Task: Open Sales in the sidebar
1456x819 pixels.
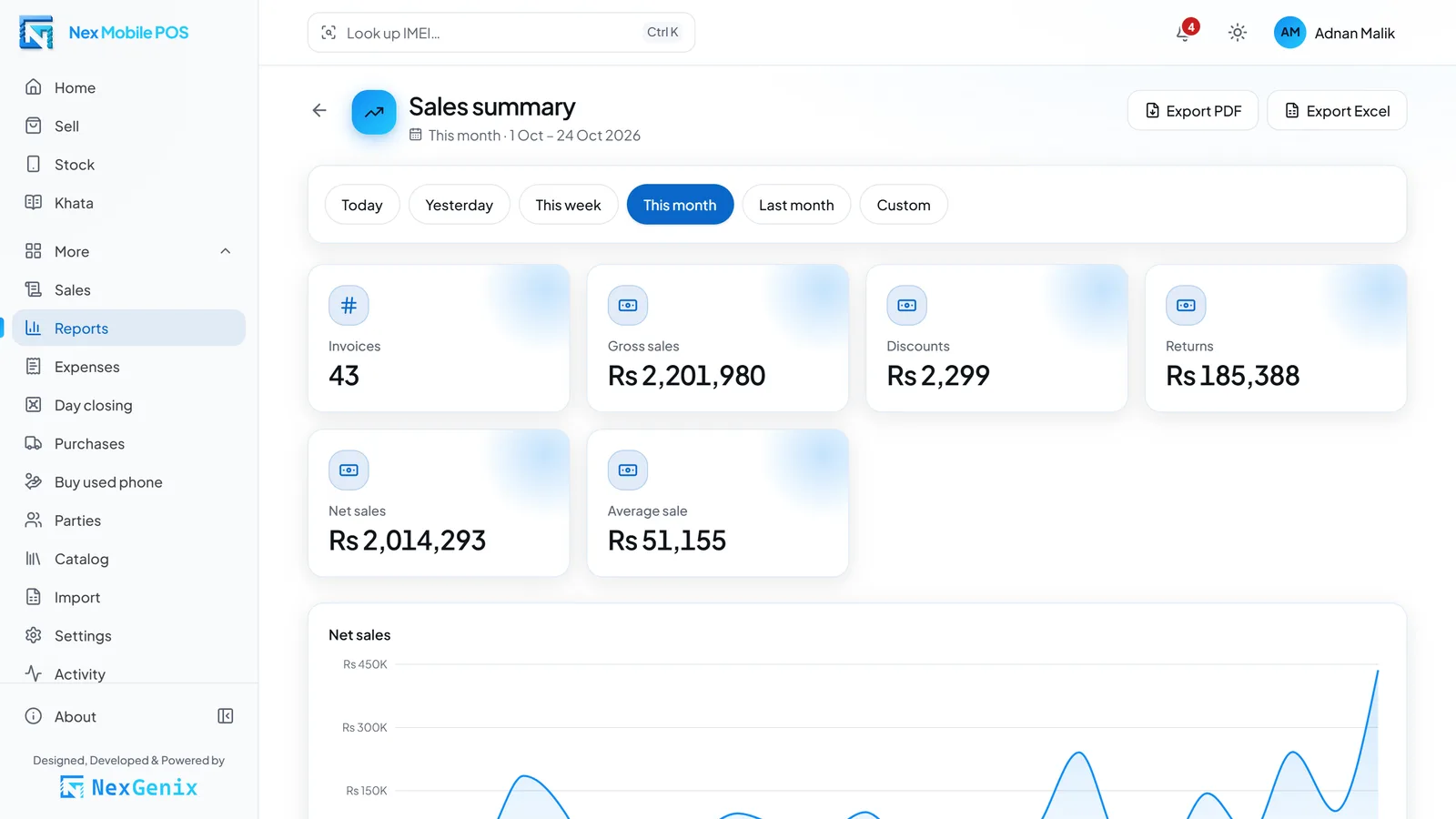Action: point(129,289)
